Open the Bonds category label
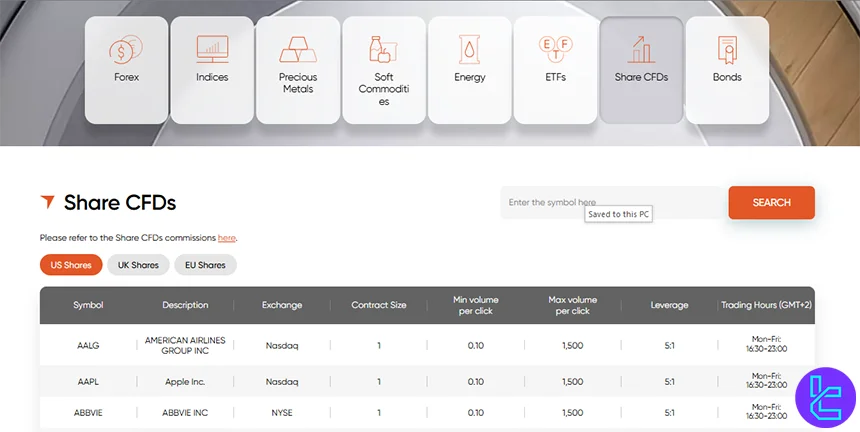This screenshot has width=860, height=432. (x=727, y=77)
